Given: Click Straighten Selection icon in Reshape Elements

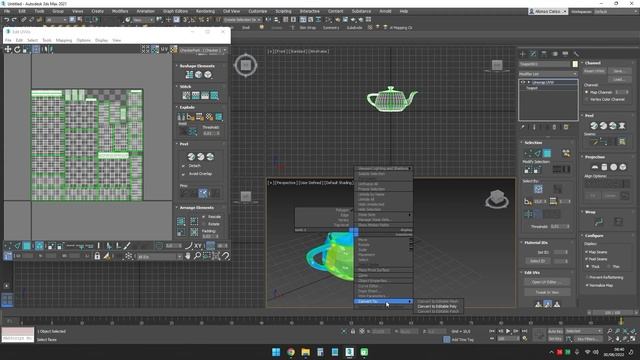Looking at the screenshot, I should pos(189,75).
